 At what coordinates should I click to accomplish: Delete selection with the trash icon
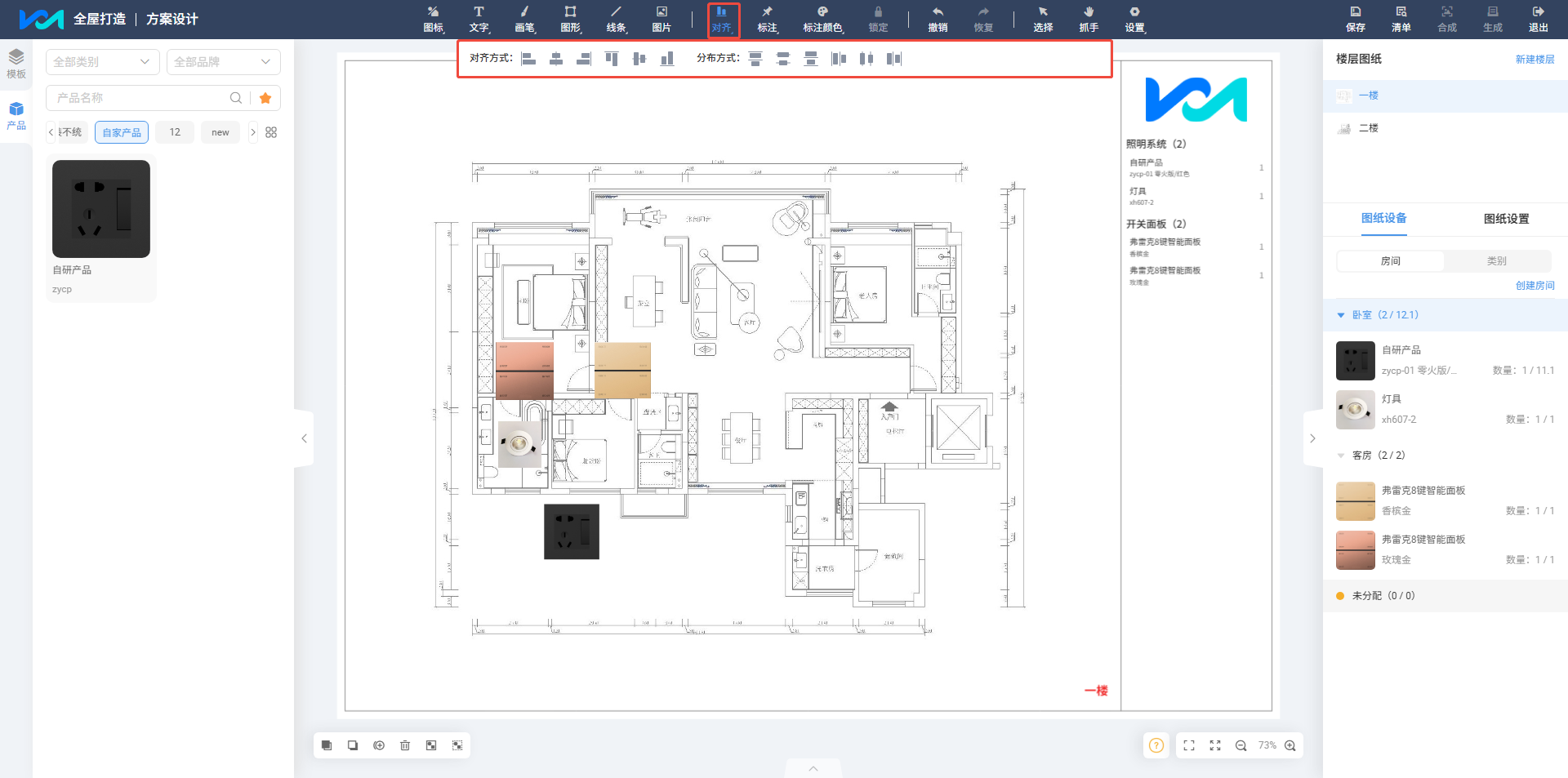coord(405,745)
